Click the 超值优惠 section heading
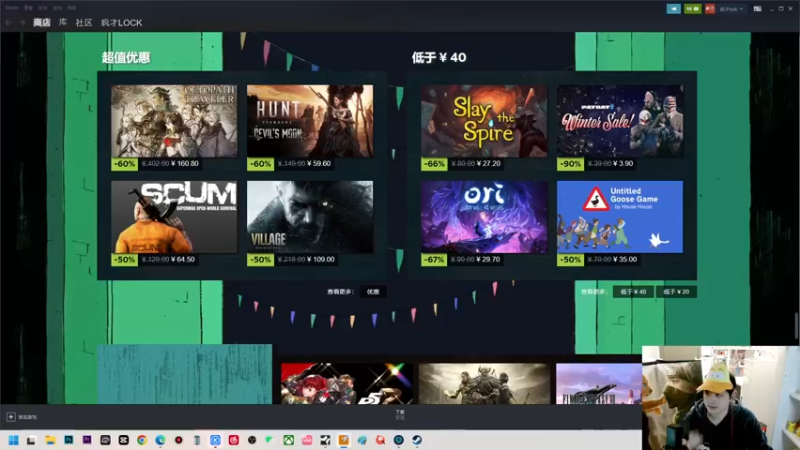Image resolution: width=800 pixels, height=450 pixels. (x=126, y=57)
